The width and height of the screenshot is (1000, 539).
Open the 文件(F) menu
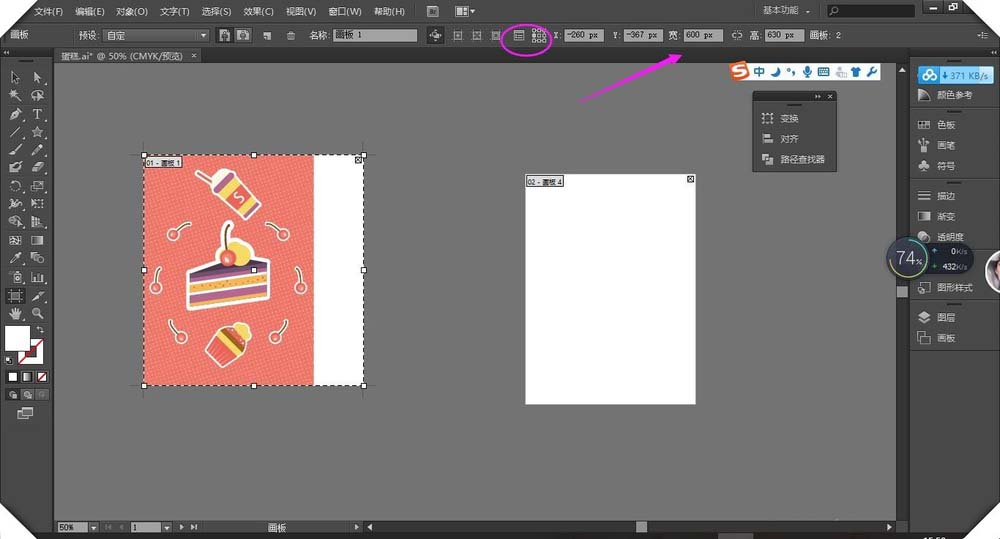(48, 11)
